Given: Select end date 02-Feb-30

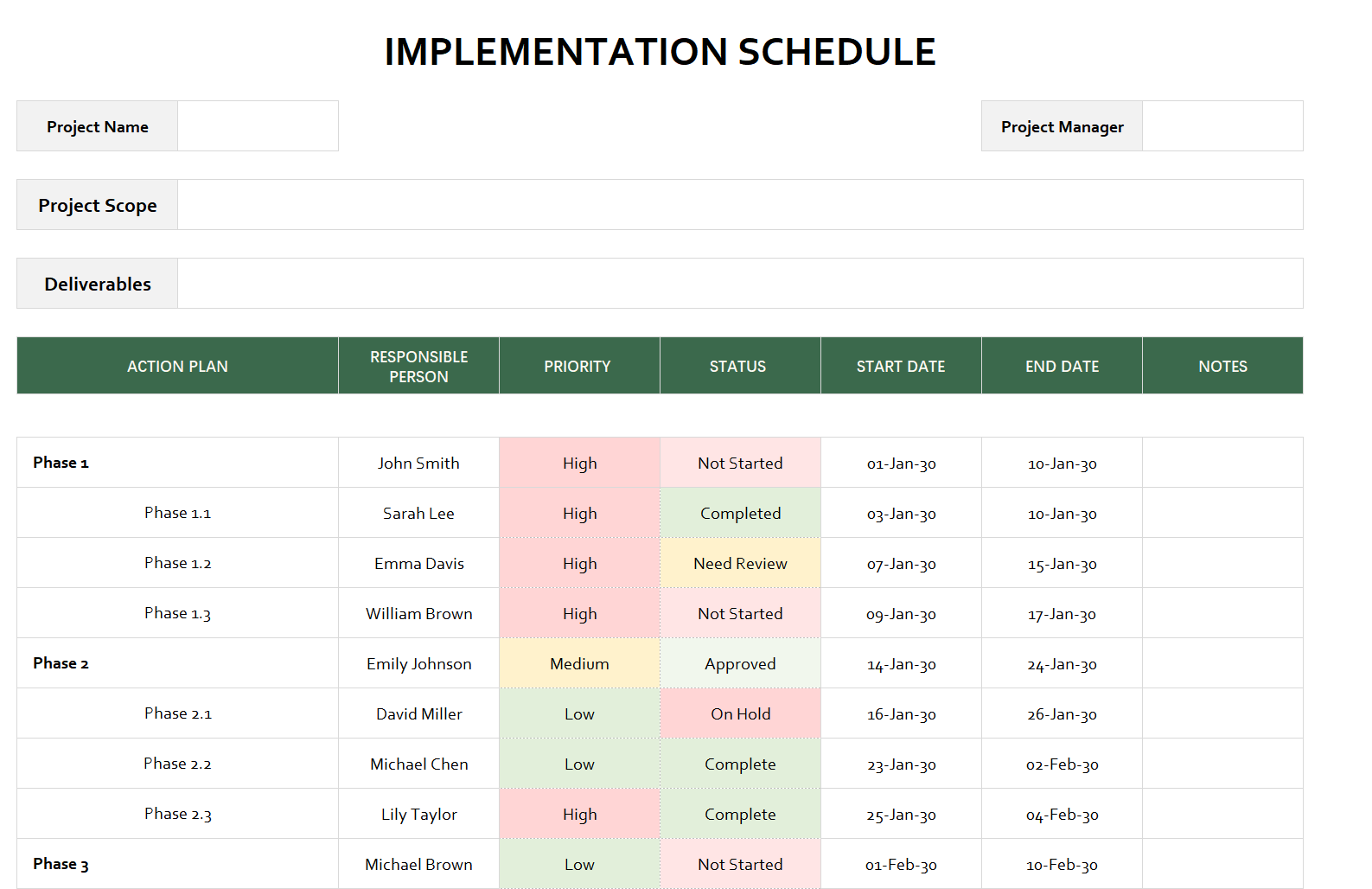Looking at the screenshot, I should [x=1062, y=764].
